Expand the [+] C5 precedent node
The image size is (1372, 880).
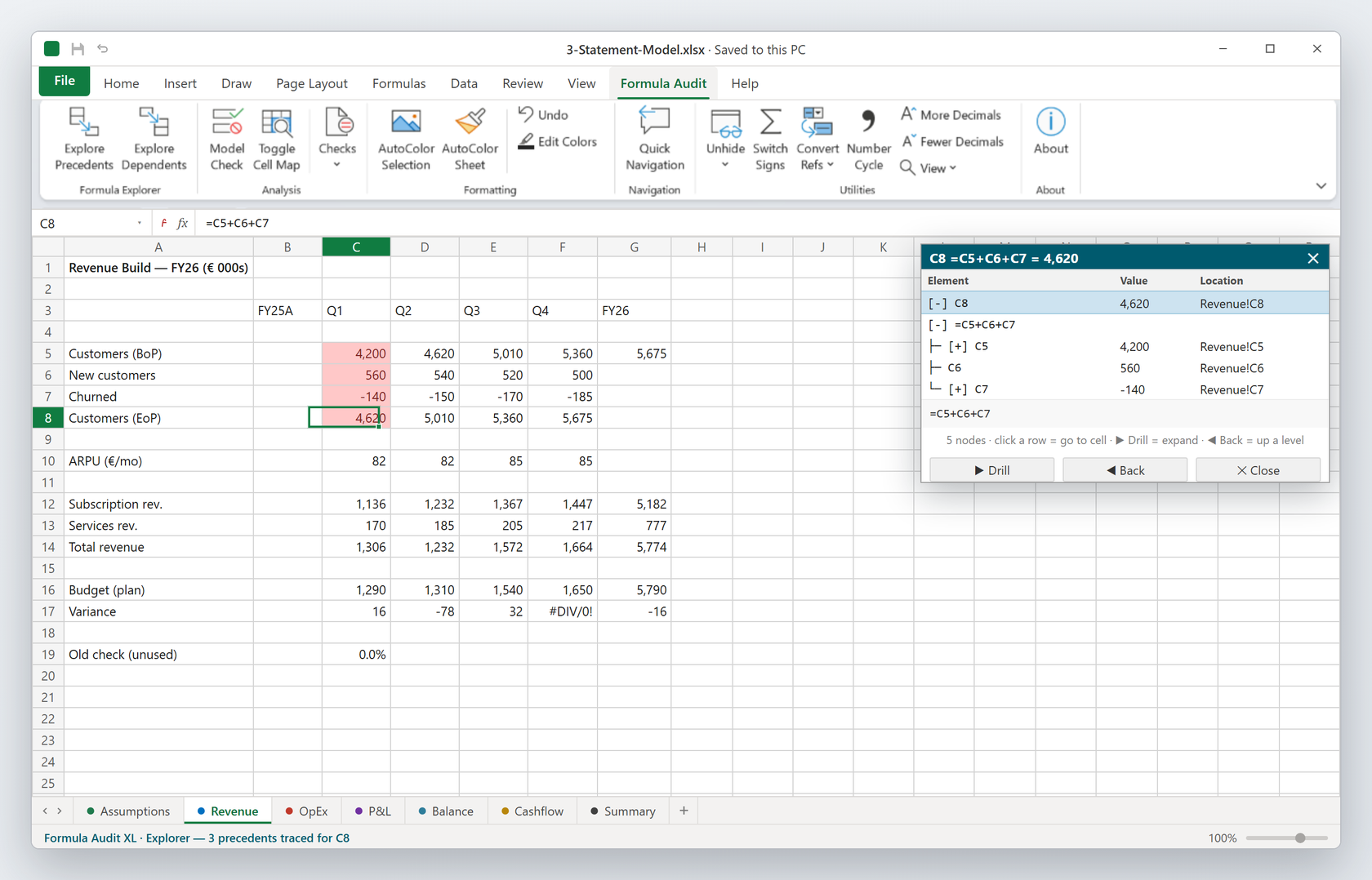958,346
